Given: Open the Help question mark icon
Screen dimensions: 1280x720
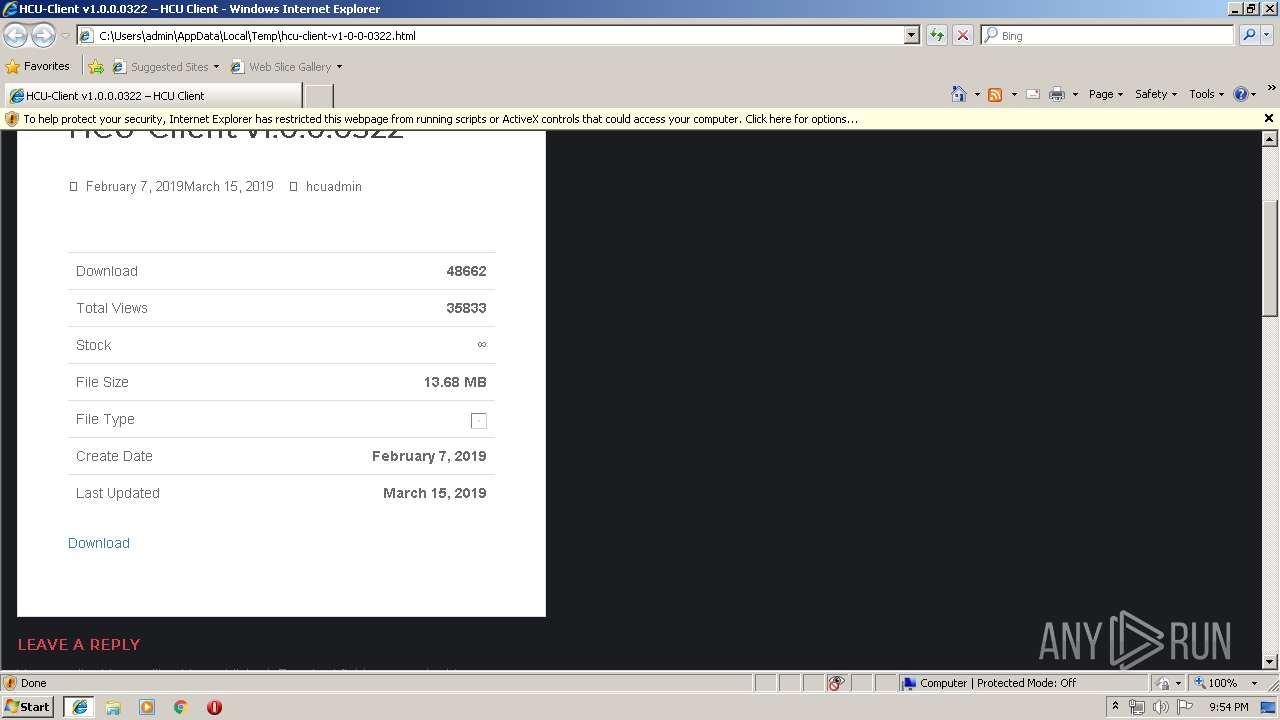Looking at the screenshot, I should click(1241, 94).
